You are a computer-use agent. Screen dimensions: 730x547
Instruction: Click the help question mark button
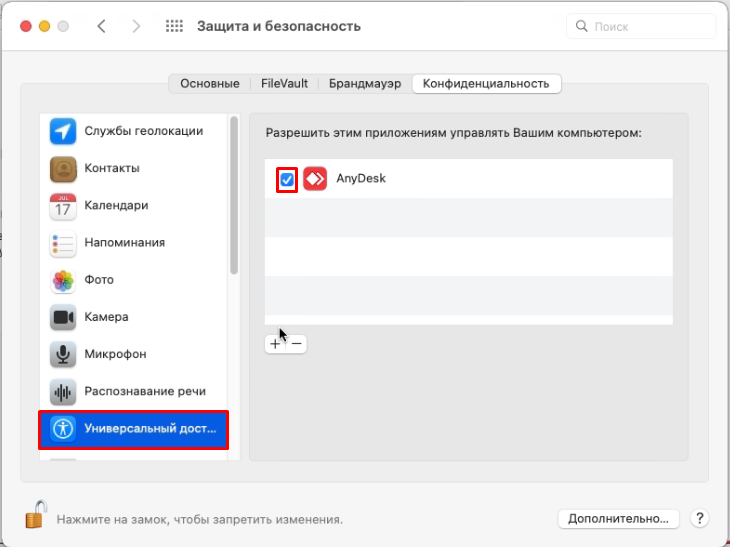click(699, 519)
